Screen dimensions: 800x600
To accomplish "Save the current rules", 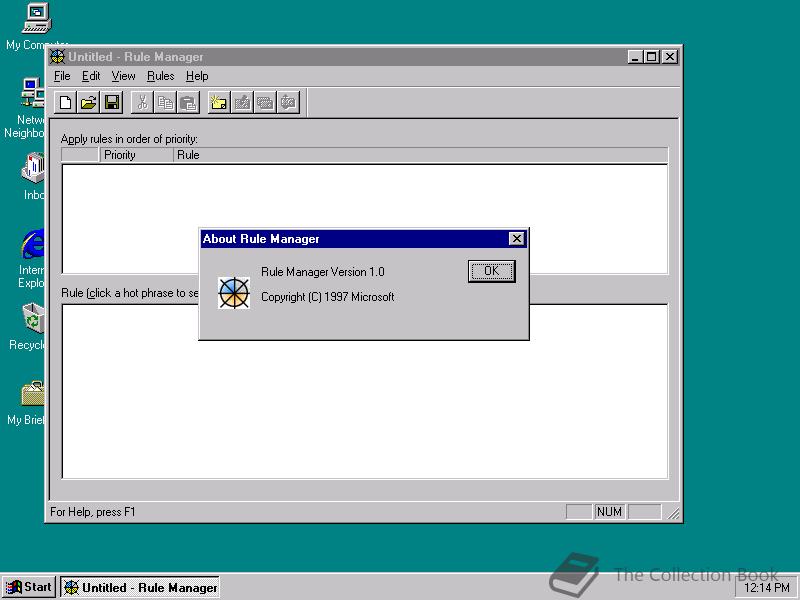I will [x=112, y=101].
